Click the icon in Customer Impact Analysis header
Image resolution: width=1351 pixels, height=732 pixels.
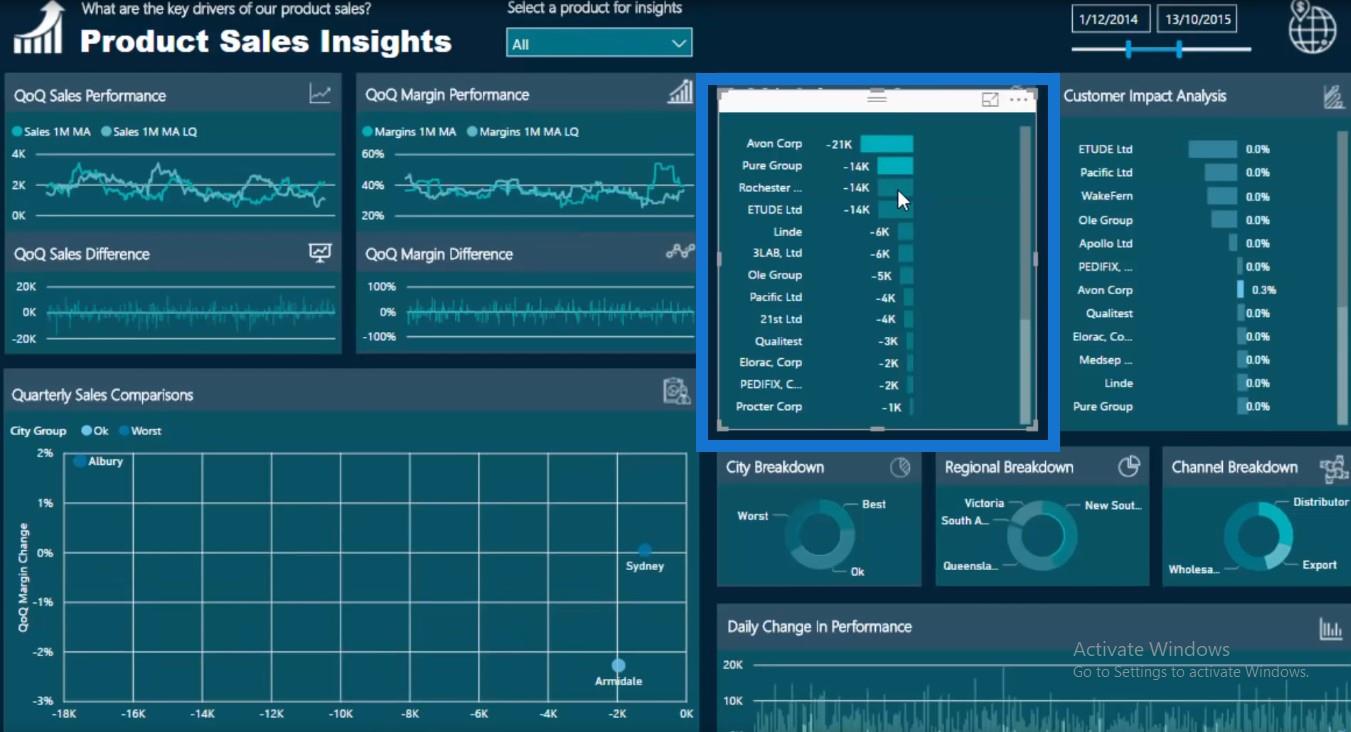pyautogui.click(x=1333, y=96)
